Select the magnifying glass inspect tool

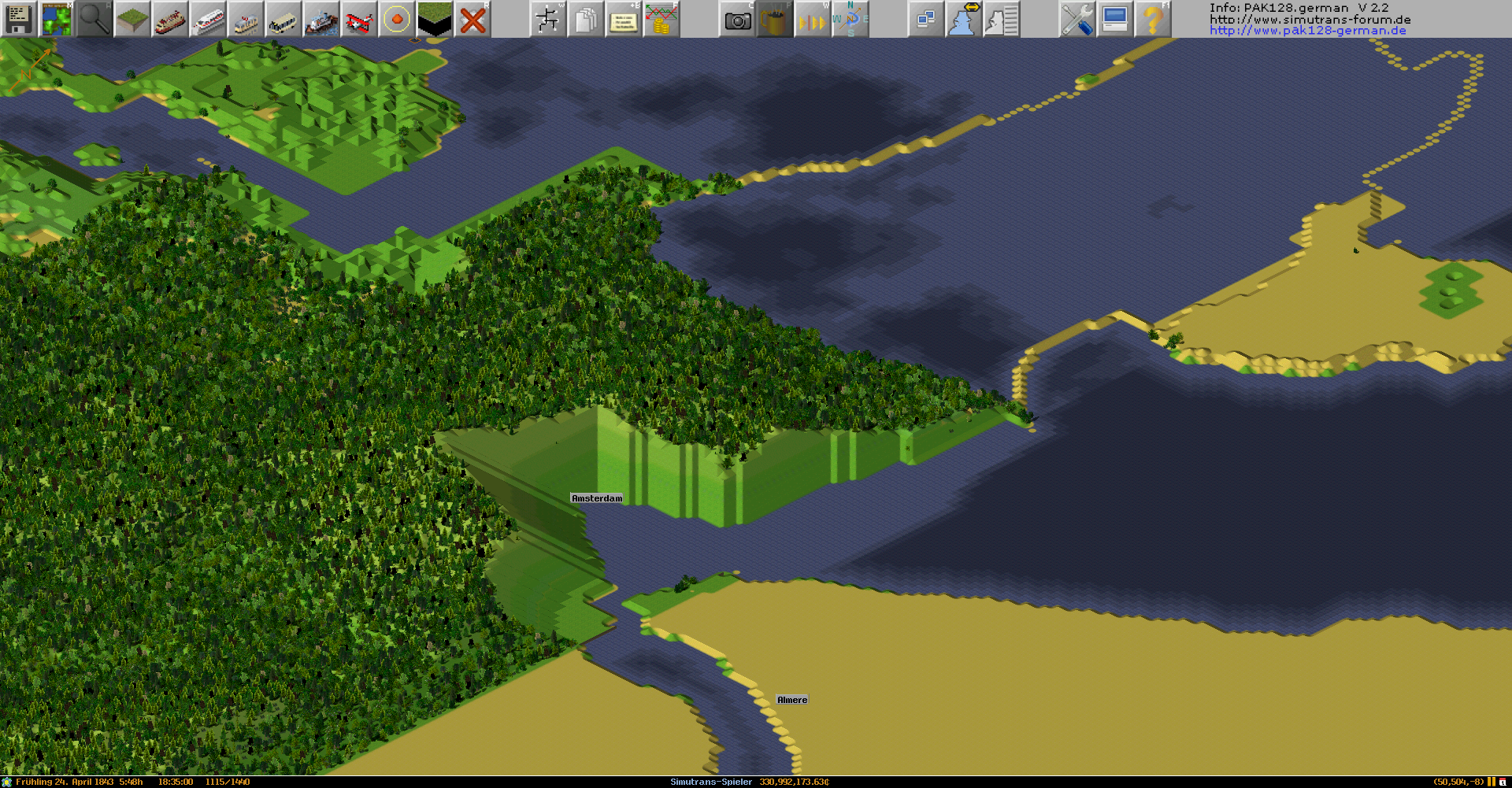coord(94,19)
